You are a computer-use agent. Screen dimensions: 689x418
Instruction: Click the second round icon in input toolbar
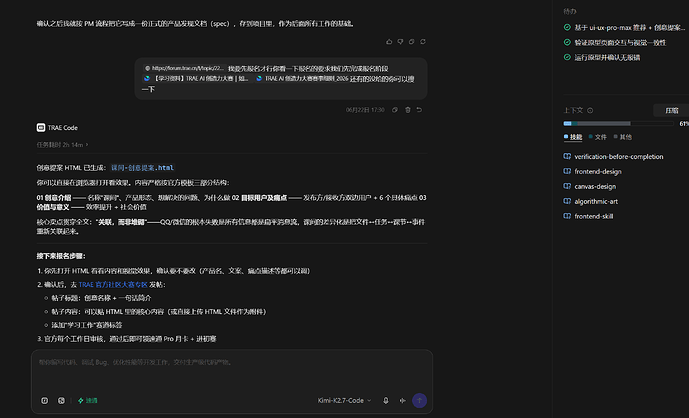[62, 400]
